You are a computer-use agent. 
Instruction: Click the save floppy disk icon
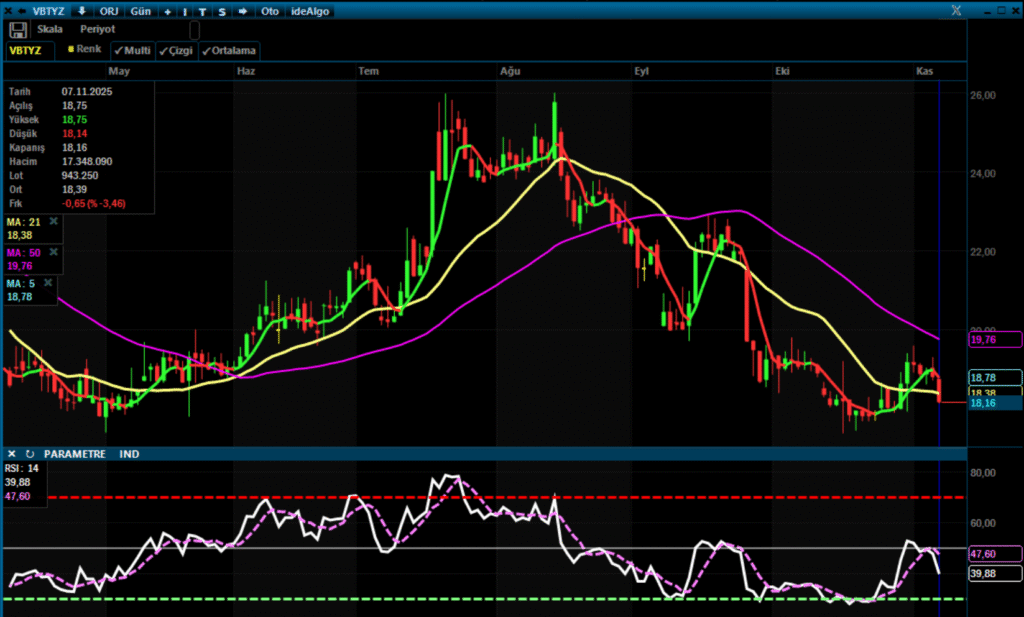[x=18, y=30]
